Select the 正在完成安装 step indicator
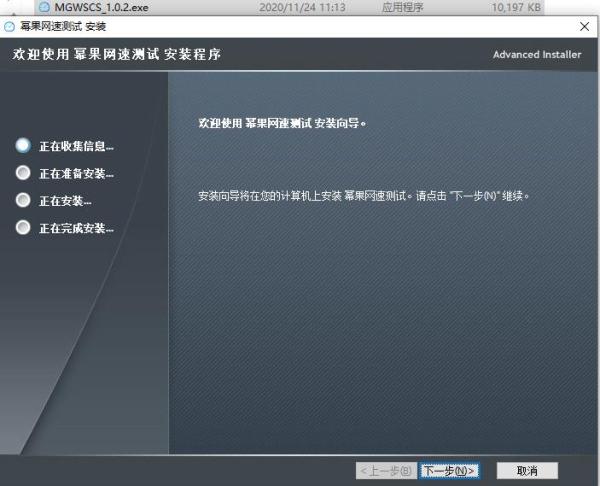 23,227
